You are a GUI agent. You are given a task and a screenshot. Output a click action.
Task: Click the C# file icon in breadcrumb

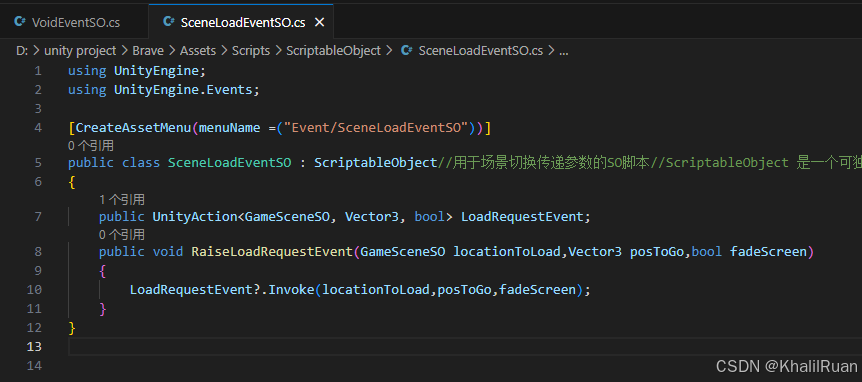click(407, 51)
